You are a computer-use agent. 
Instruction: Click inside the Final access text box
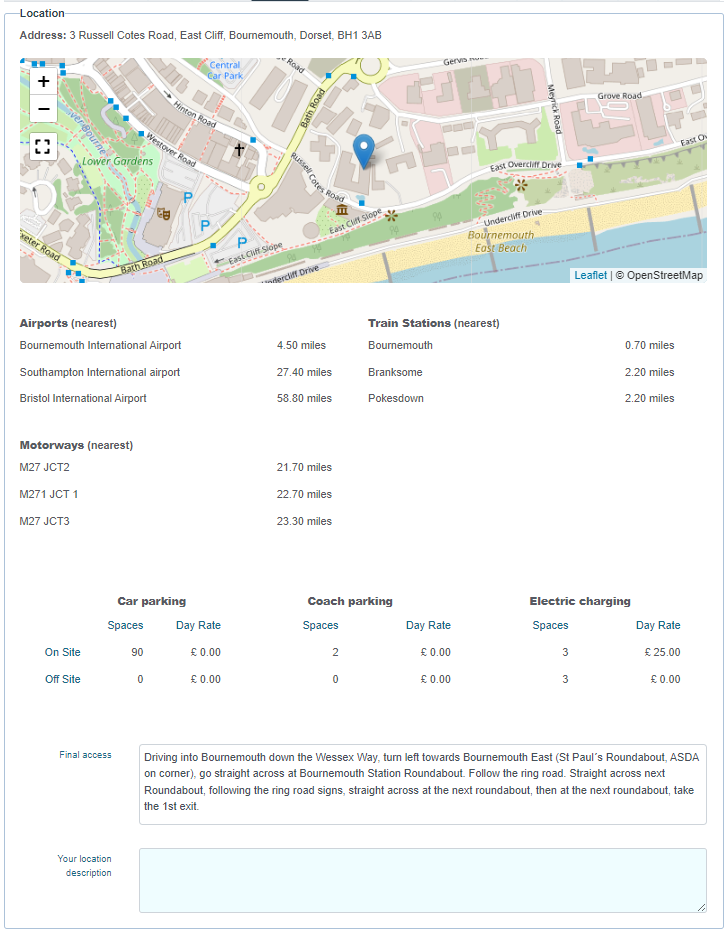pos(422,784)
